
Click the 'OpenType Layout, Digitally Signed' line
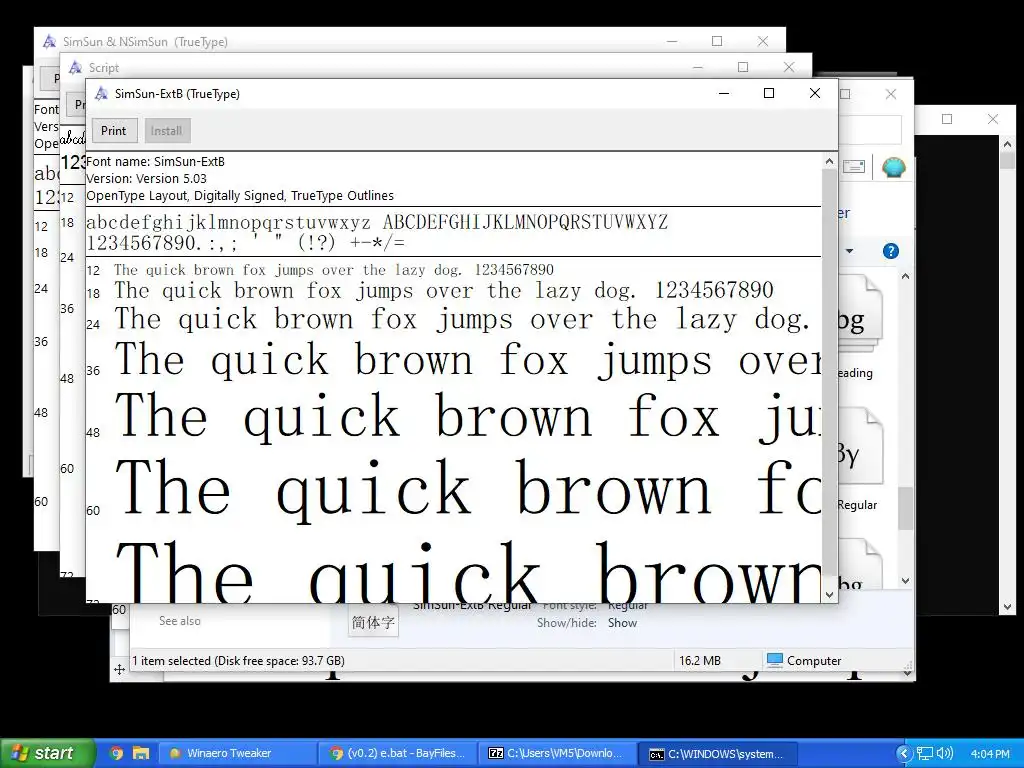click(240, 195)
